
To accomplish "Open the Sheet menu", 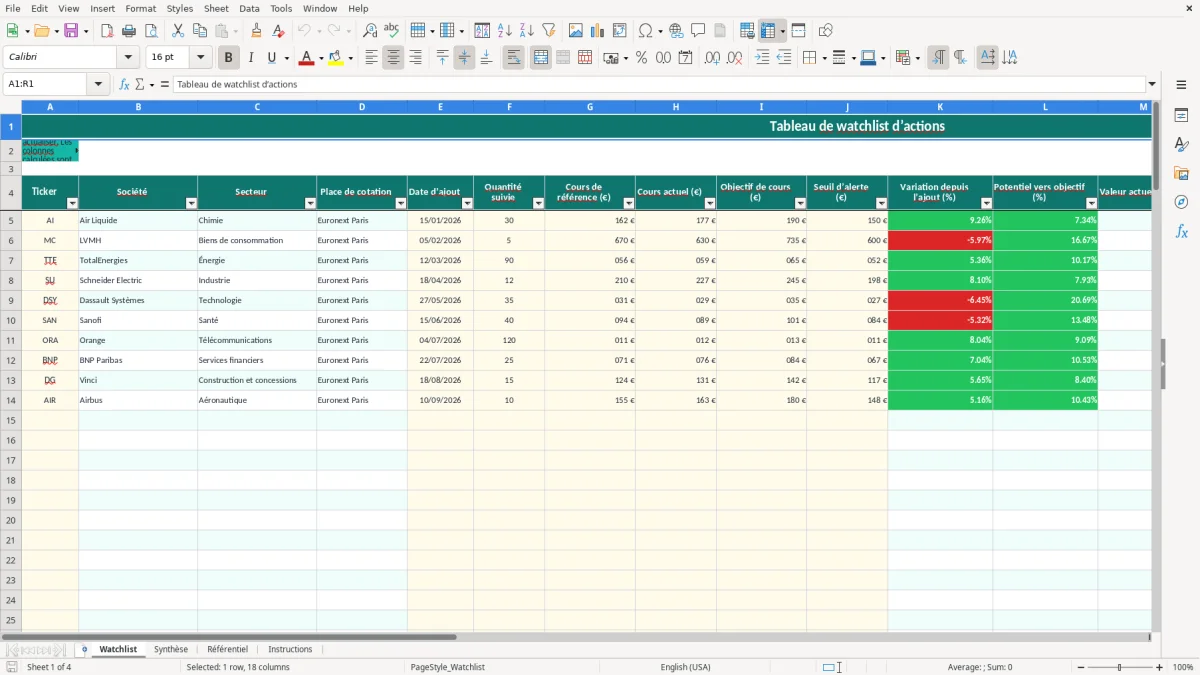I will point(216,8).
